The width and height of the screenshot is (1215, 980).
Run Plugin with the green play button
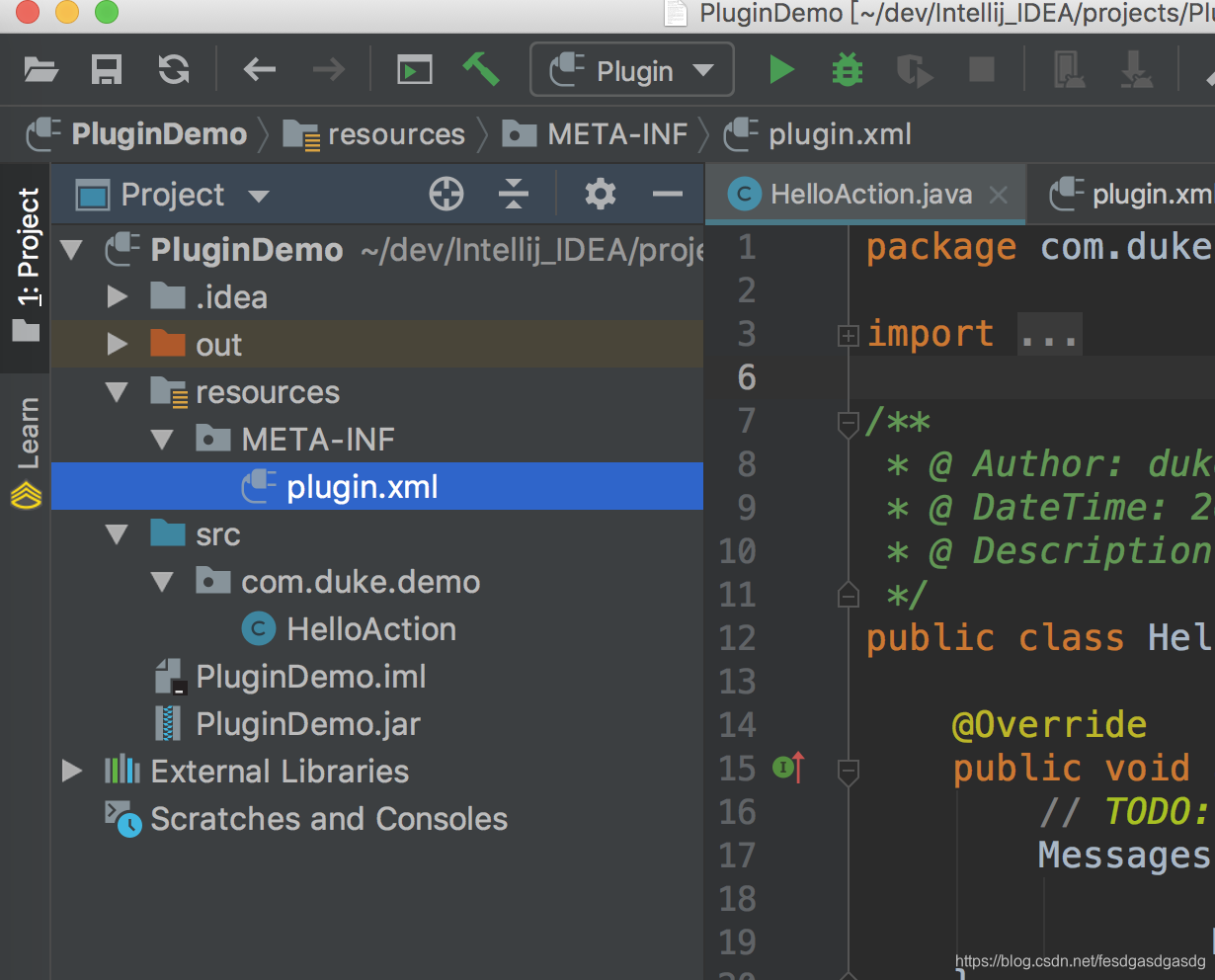point(781,70)
